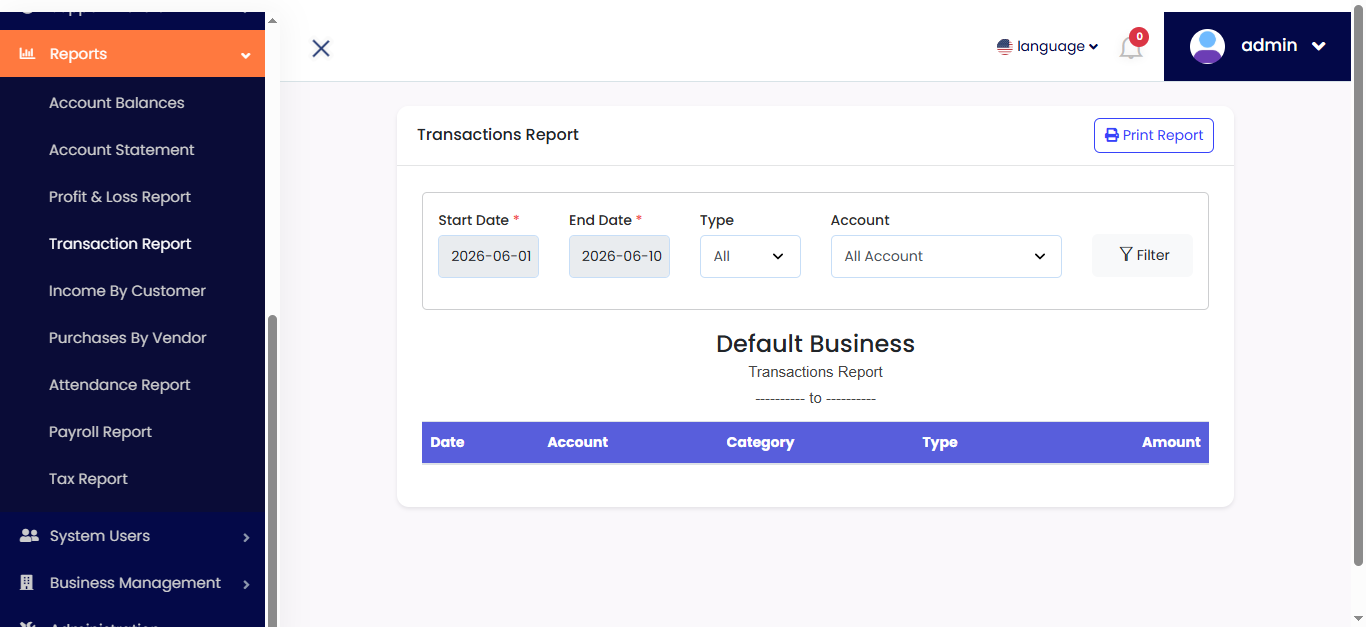The image size is (1366, 627).
Task: Click the sidebar scrollbar thumb
Action: 272,470
